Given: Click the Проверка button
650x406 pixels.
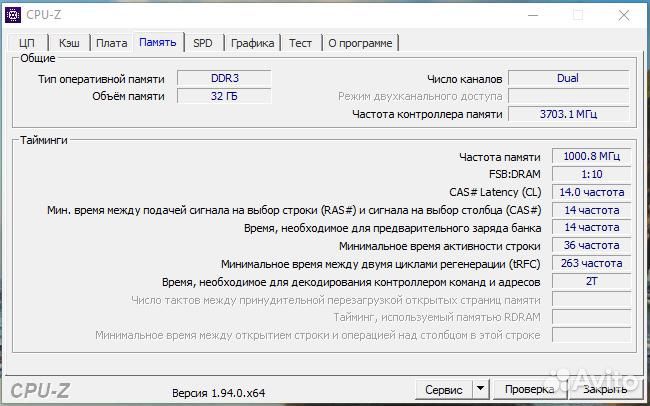Looking at the screenshot, I should (x=529, y=390).
